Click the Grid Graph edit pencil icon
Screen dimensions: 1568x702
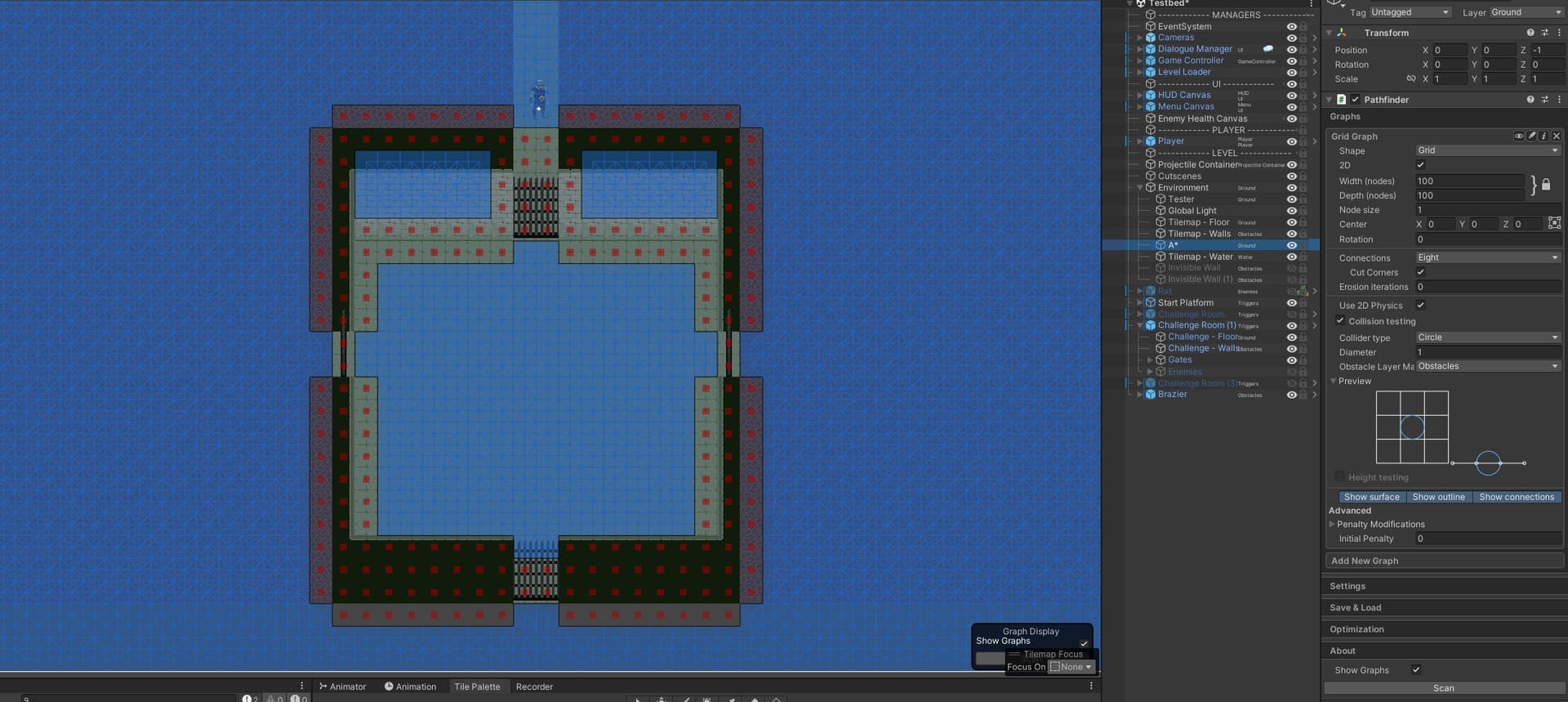point(1531,136)
